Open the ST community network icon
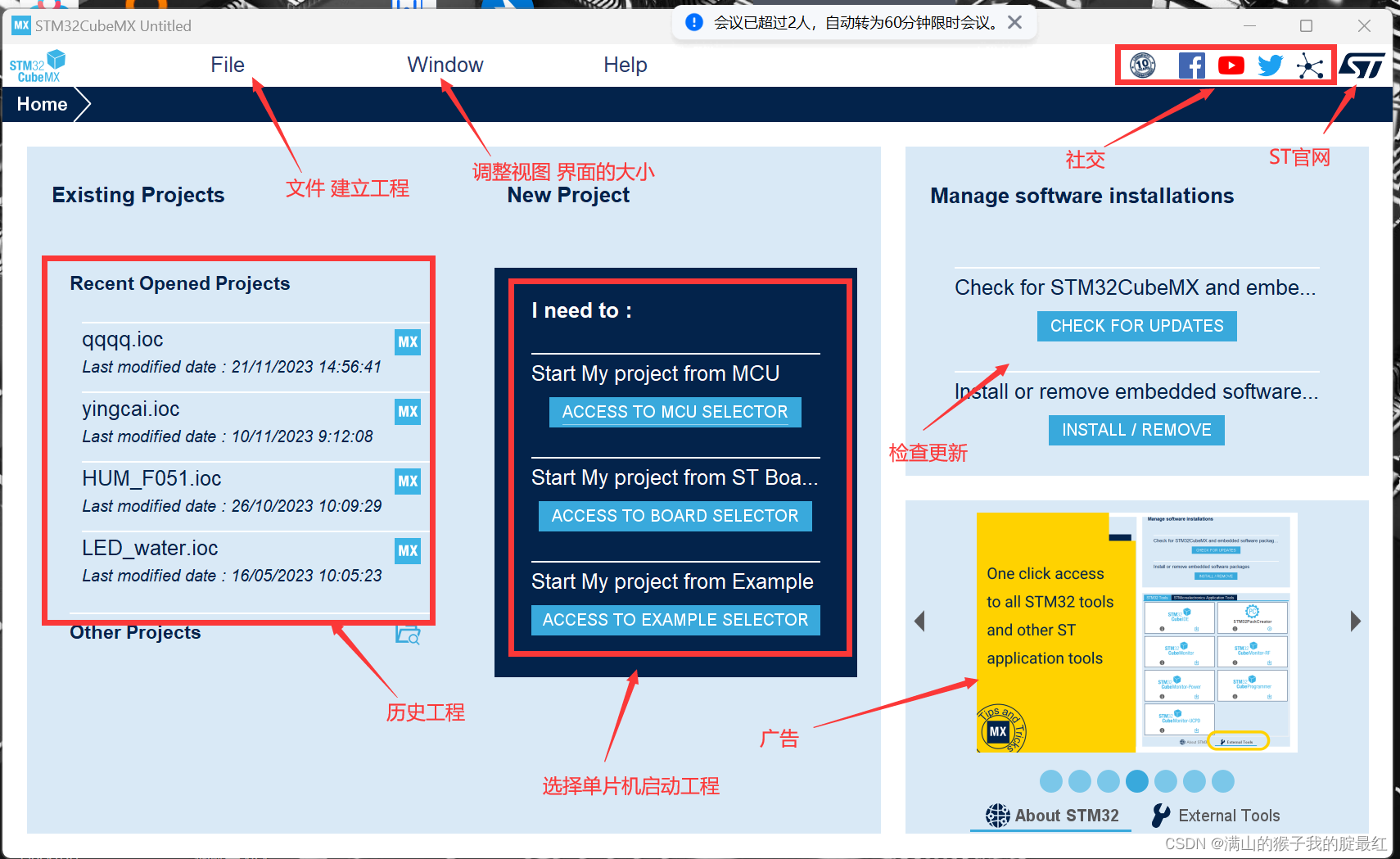1400x859 pixels. (1310, 66)
